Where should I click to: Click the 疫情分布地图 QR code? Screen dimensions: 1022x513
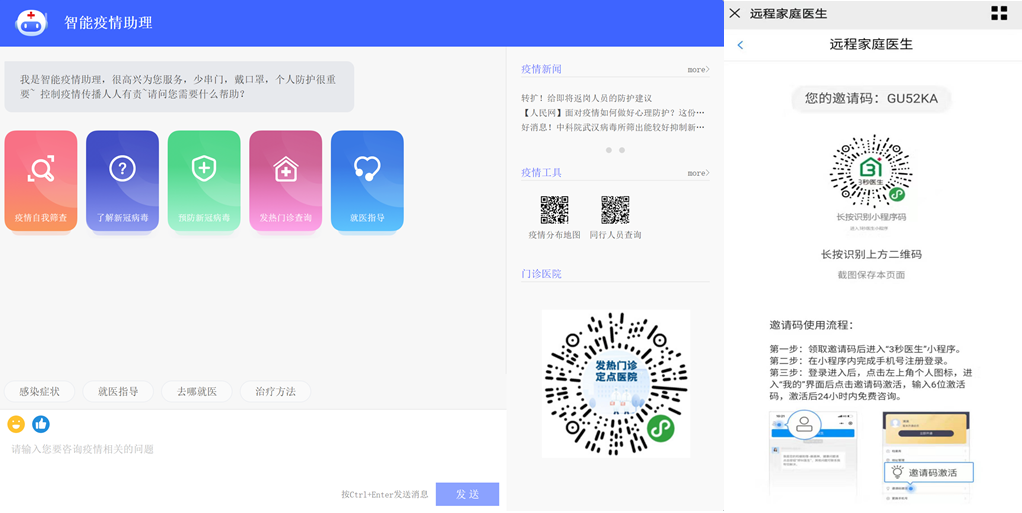[x=555, y=210]
